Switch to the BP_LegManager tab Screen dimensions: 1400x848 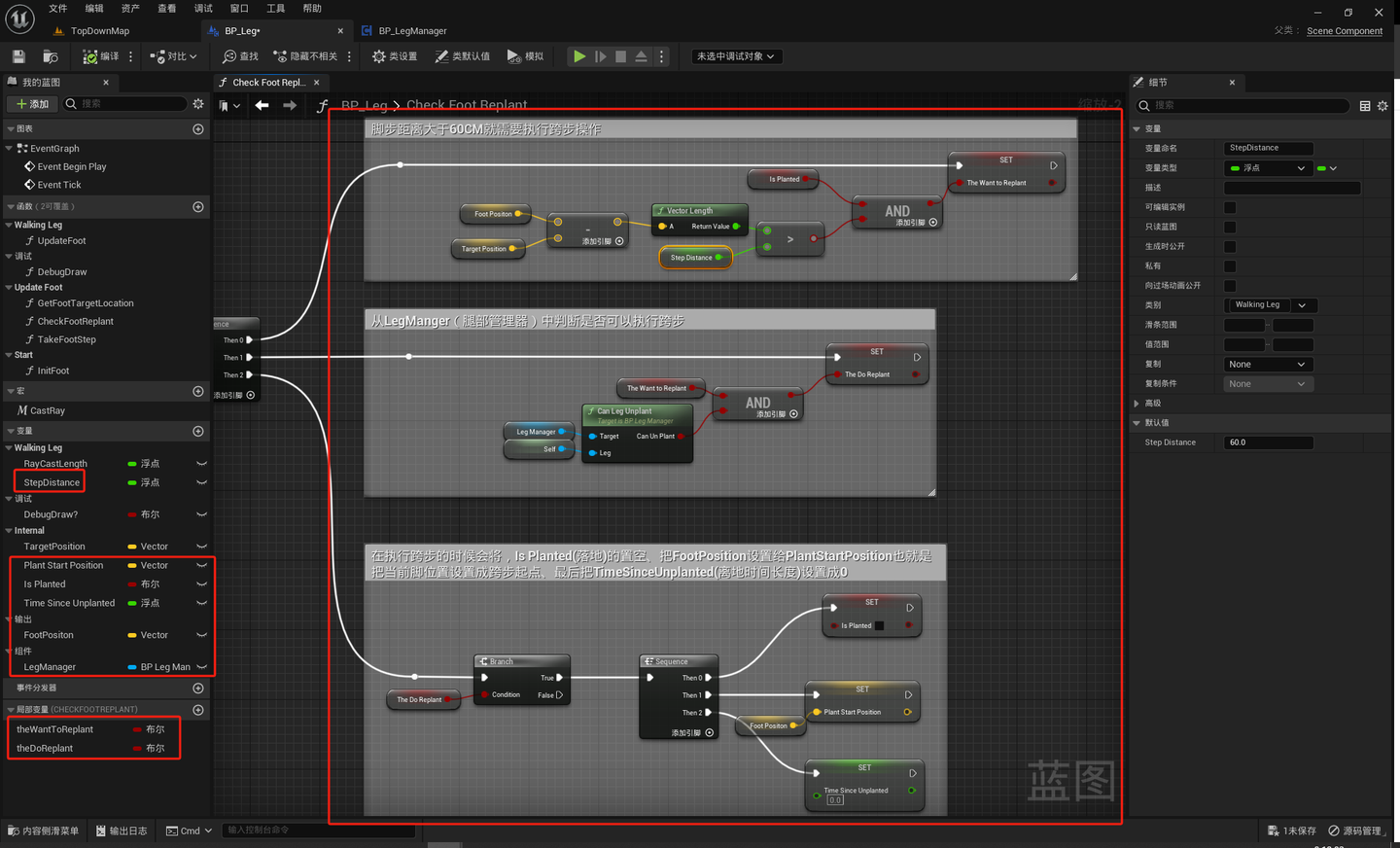coord(411,31)
